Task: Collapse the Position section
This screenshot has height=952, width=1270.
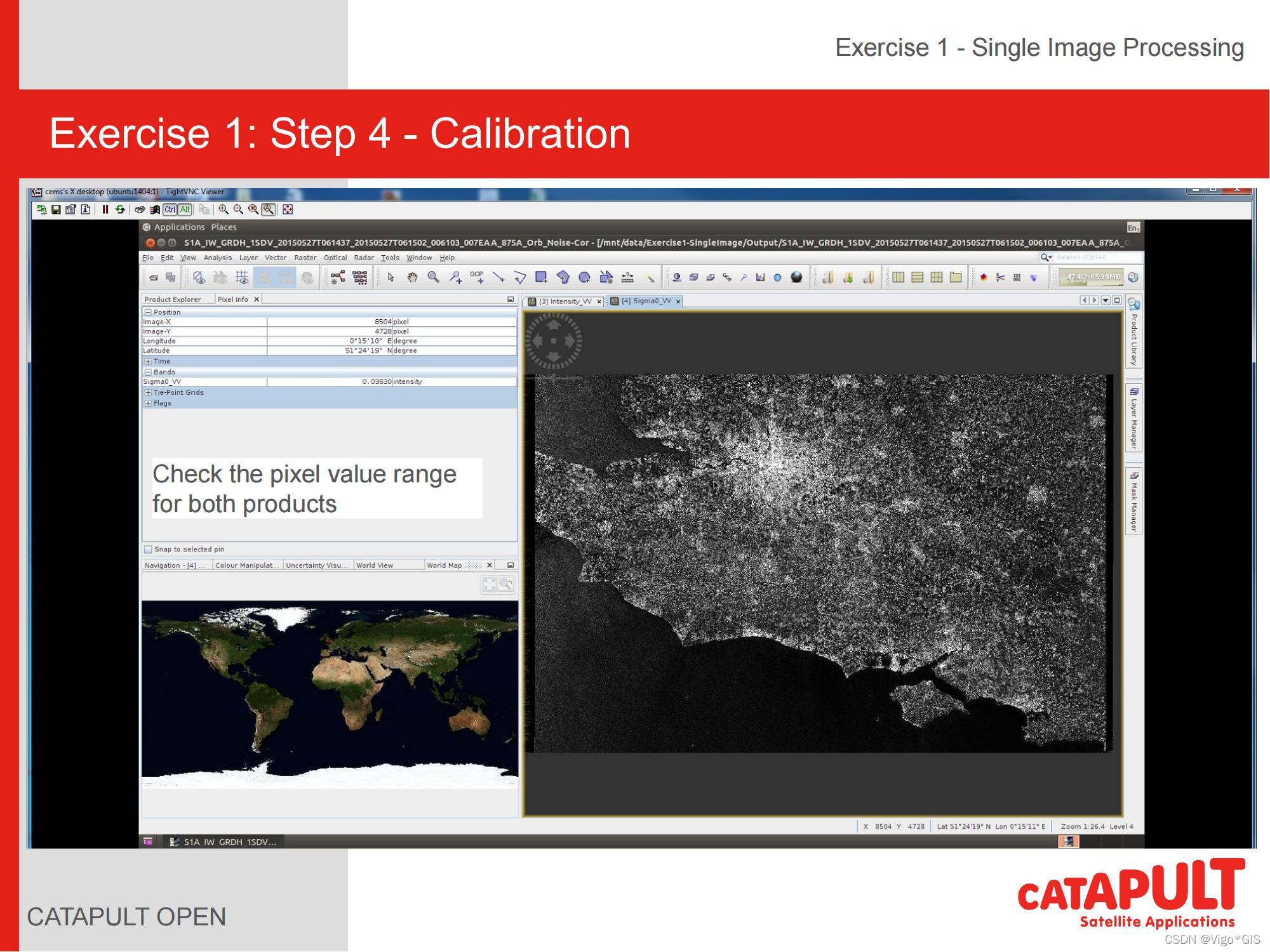Action: pos(148,312)
